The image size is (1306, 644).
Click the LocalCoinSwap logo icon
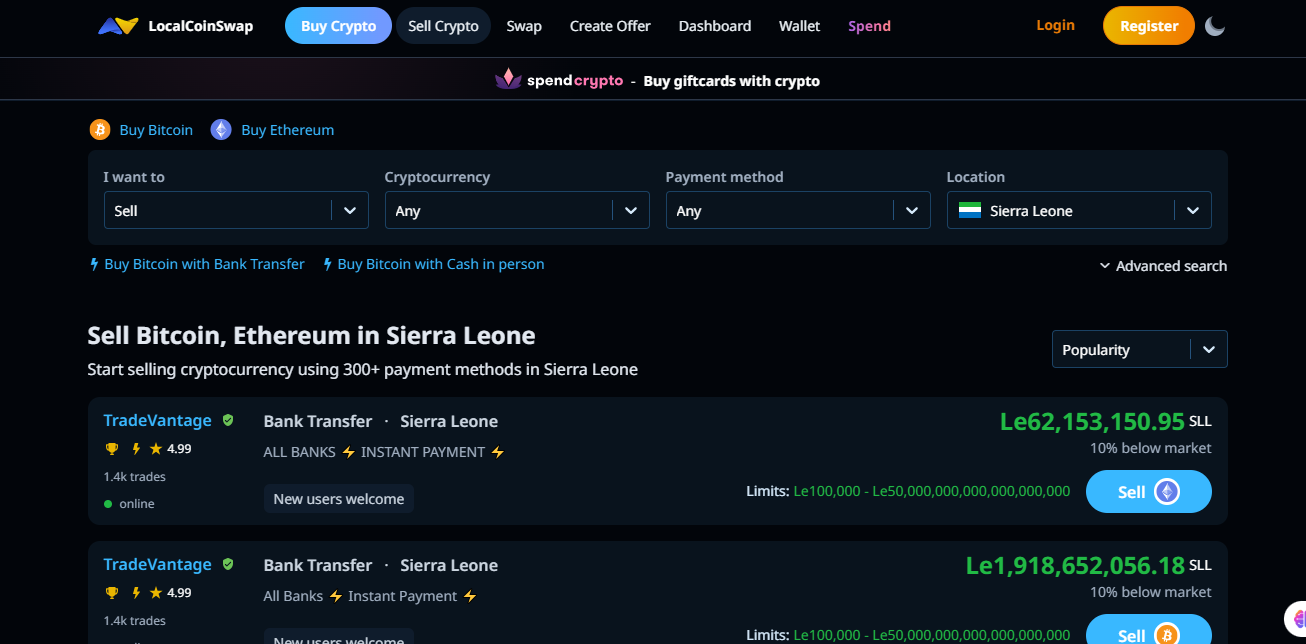[118, 26]
